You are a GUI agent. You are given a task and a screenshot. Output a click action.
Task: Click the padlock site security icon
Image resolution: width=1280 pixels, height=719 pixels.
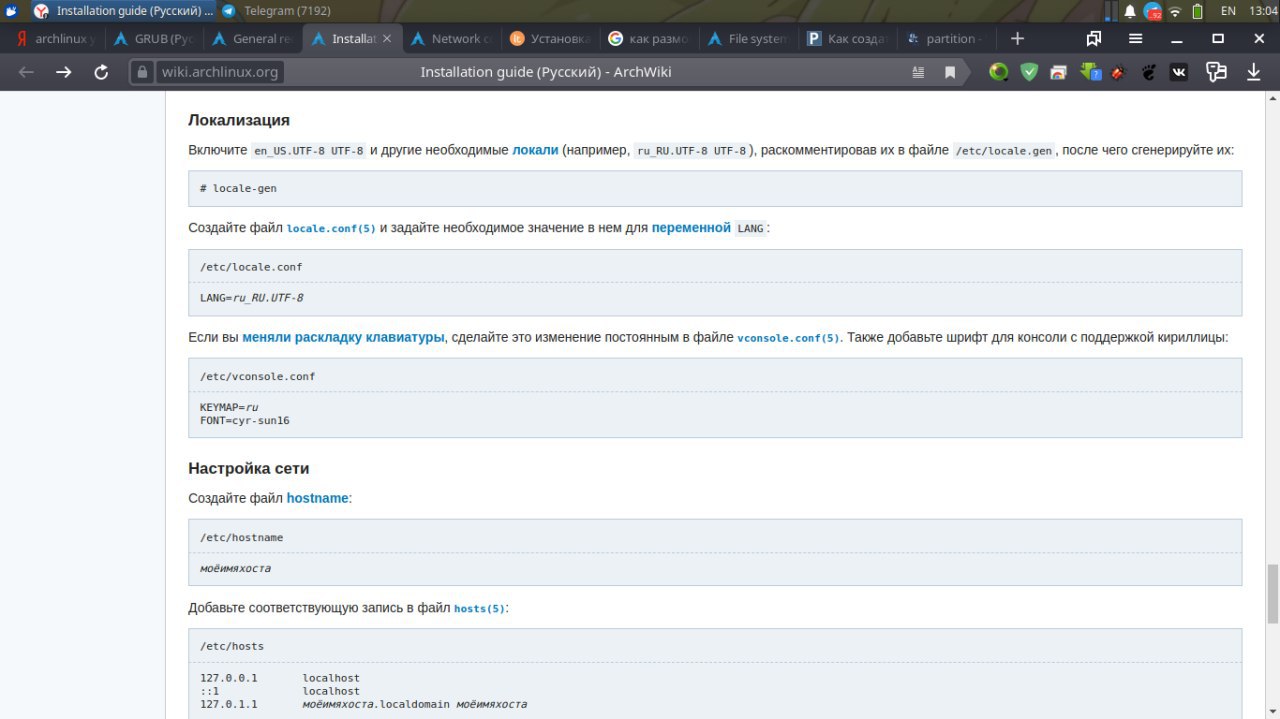pyautogui.click(x=143, y=72)
